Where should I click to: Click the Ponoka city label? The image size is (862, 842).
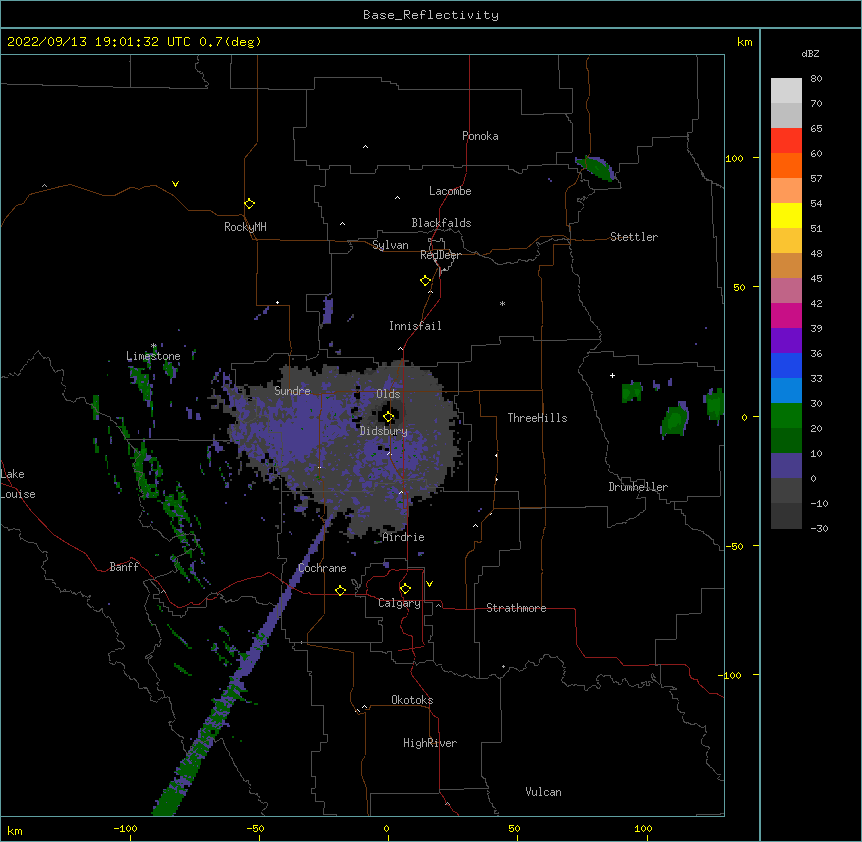480,136
